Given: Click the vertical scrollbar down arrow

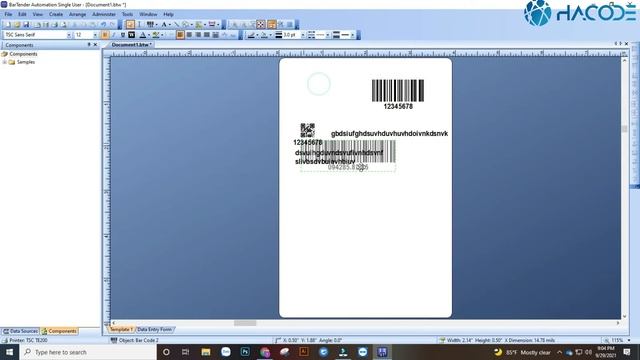Looking at the screenshot, I should click(x=624, y=316).
